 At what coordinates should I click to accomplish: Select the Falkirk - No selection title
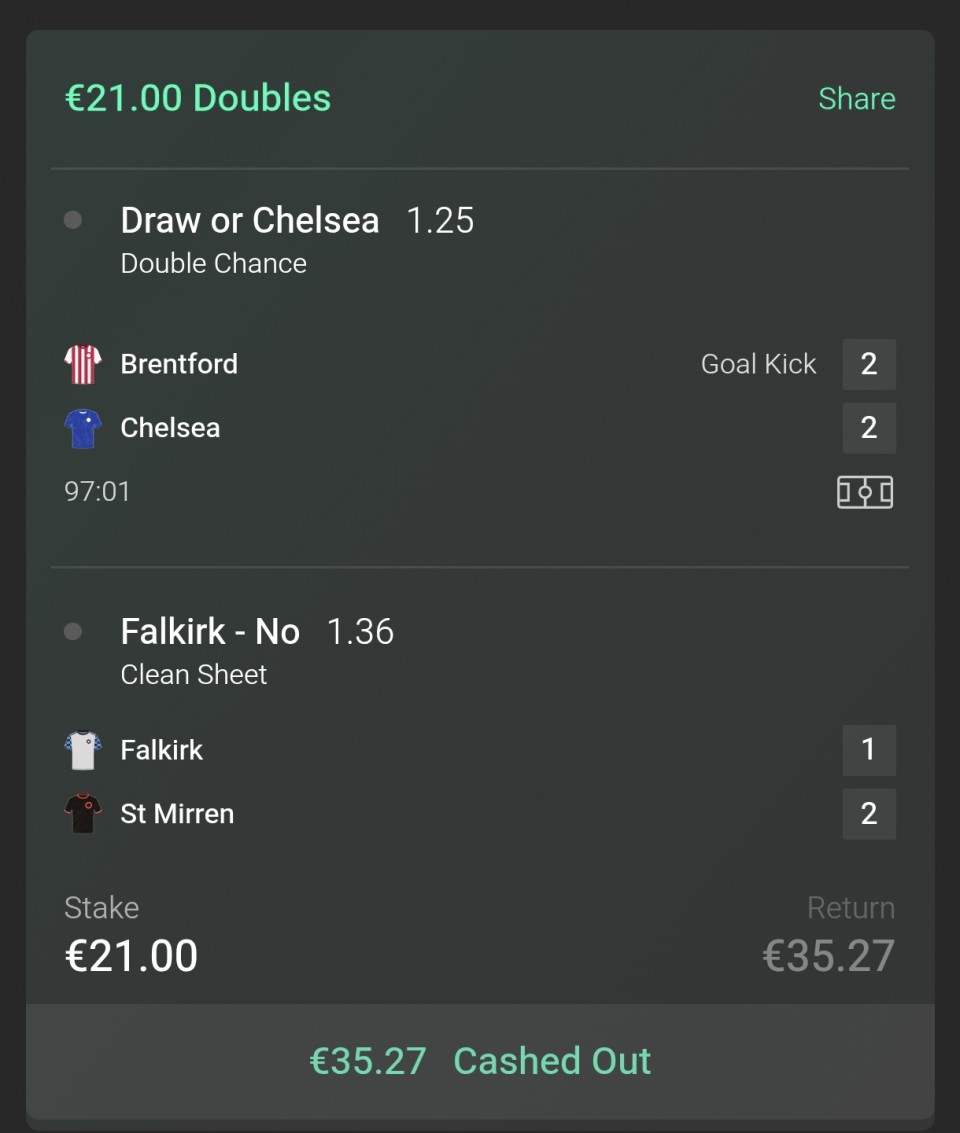pyautogui.click(x=210, y=632)
